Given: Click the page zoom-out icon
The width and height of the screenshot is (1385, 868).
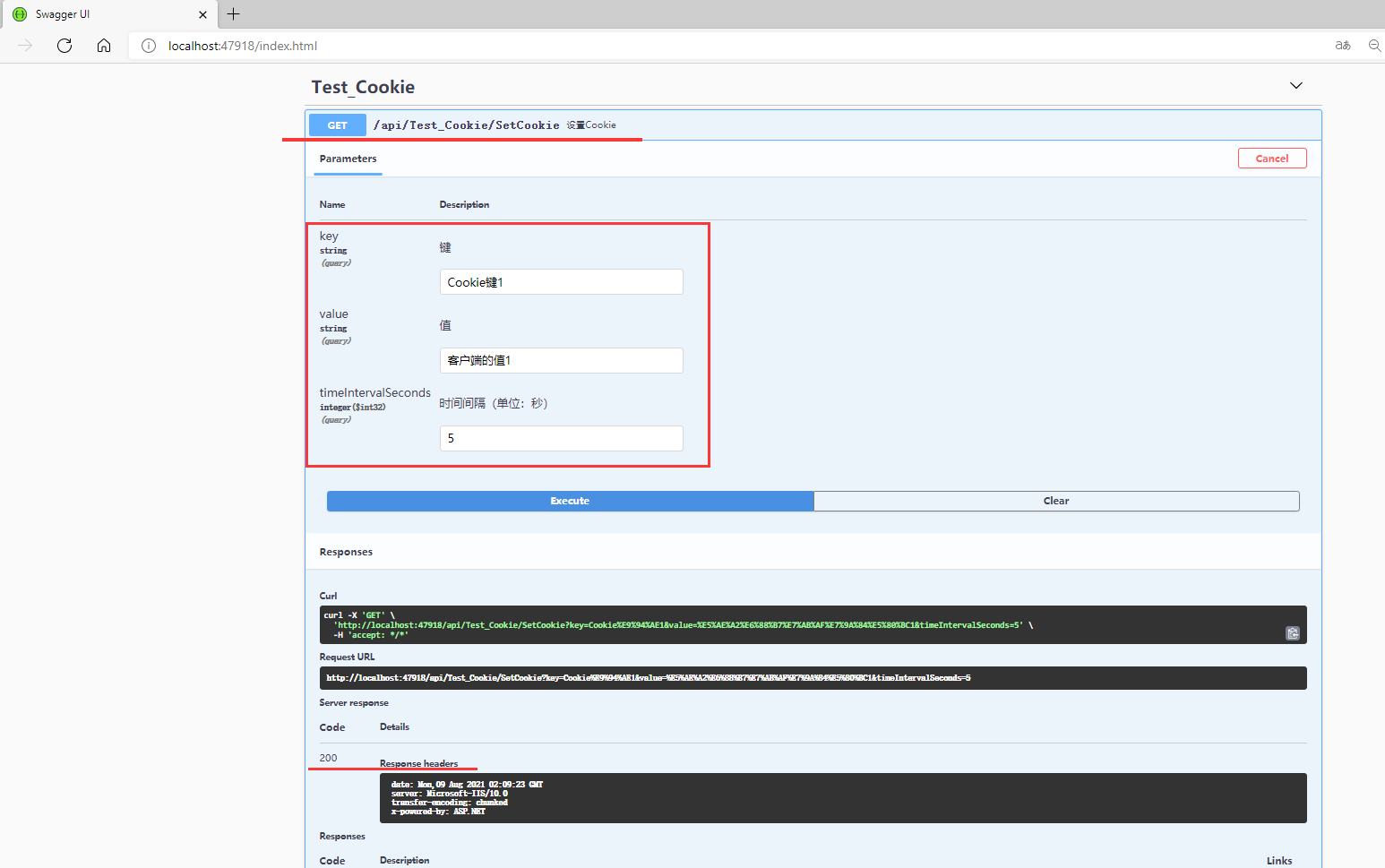Looking at the screenshot, I should (1375, 46).
